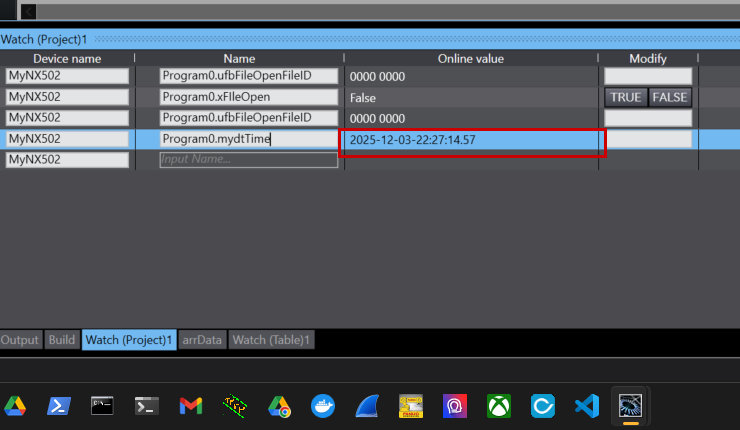Set xFileOpen to TRUE
Viewport: 740px width, 430px height.
(x=626, y=97)
